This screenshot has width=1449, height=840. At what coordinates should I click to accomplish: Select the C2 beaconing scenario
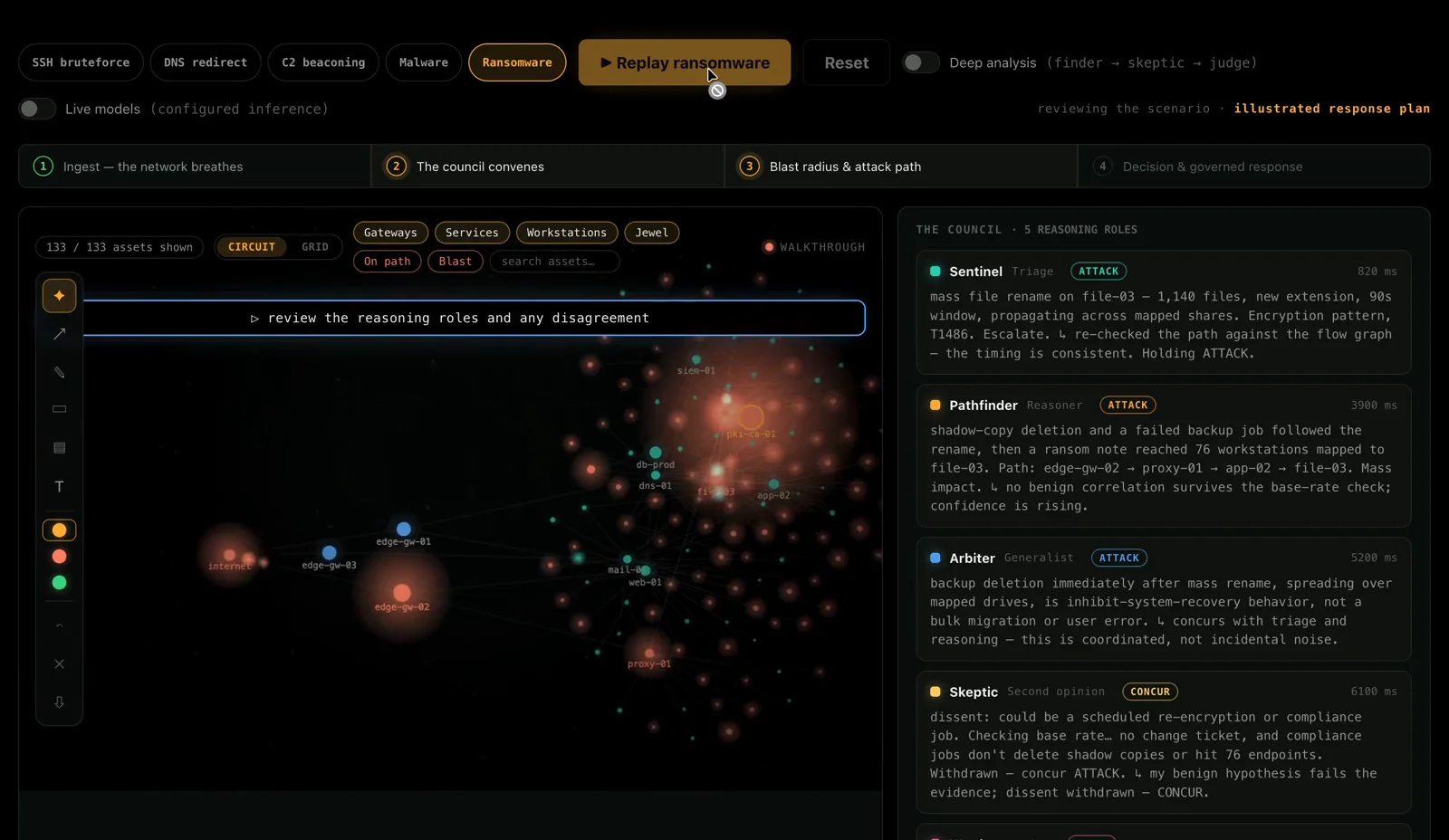point(323,62)
